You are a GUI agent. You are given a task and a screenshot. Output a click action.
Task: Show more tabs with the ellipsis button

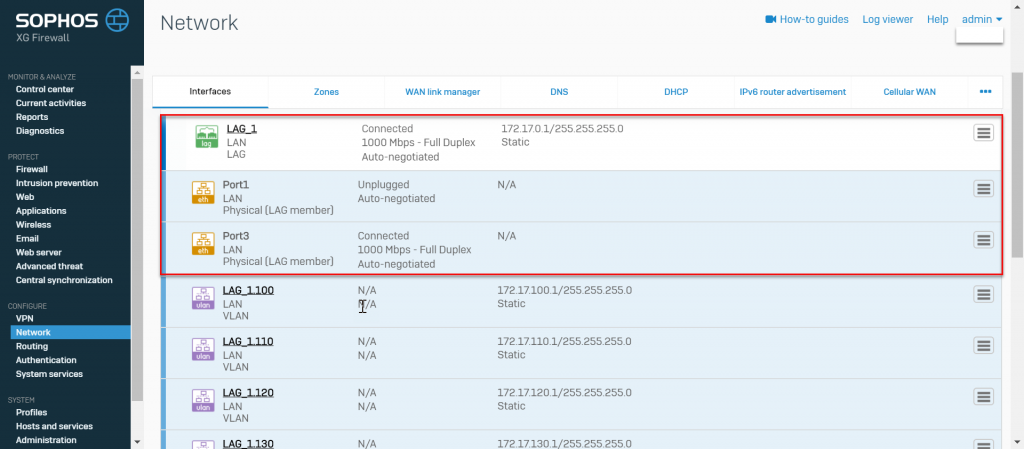click(985, 92)
